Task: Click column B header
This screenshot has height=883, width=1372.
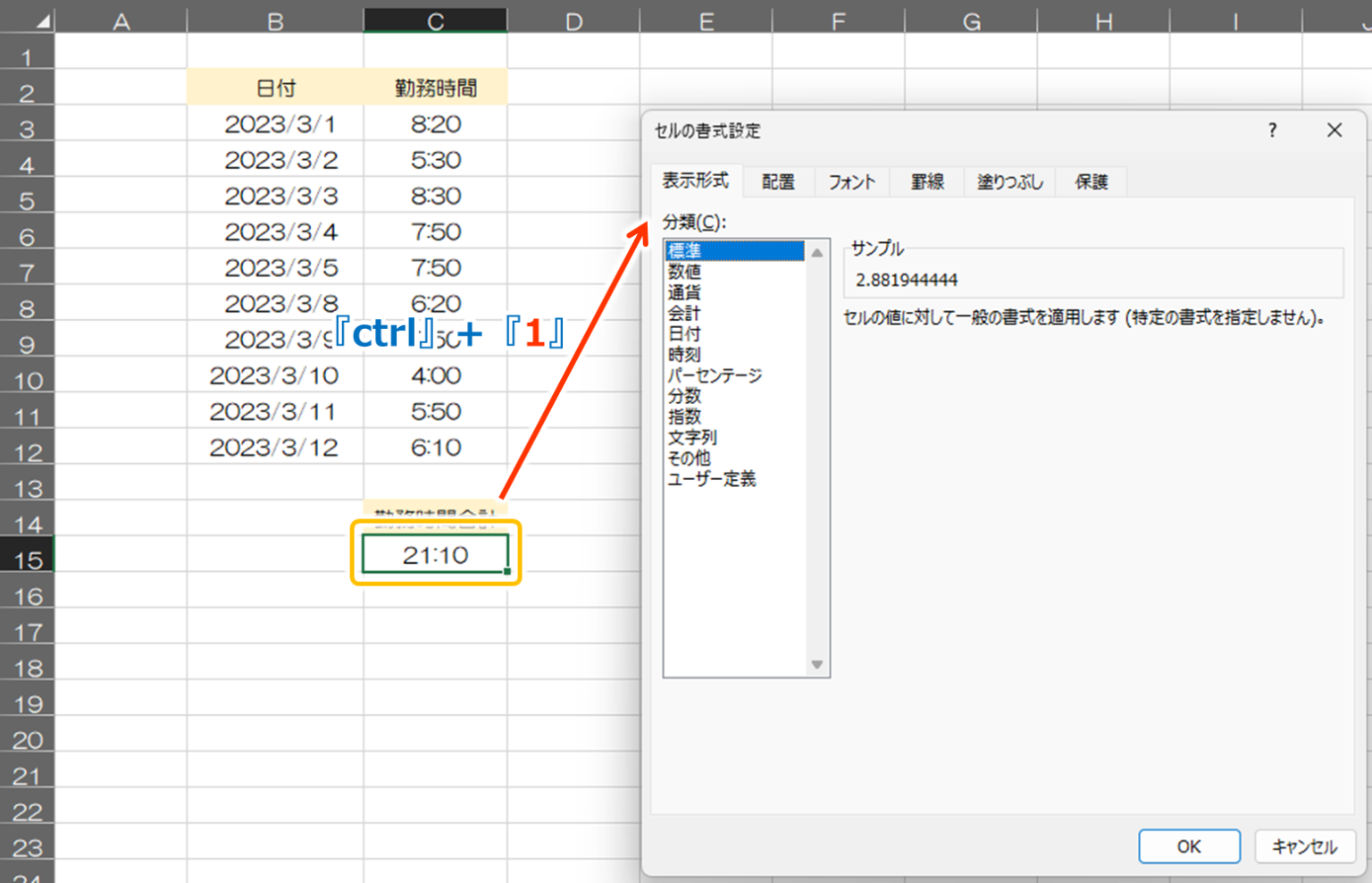Action: 275,21
